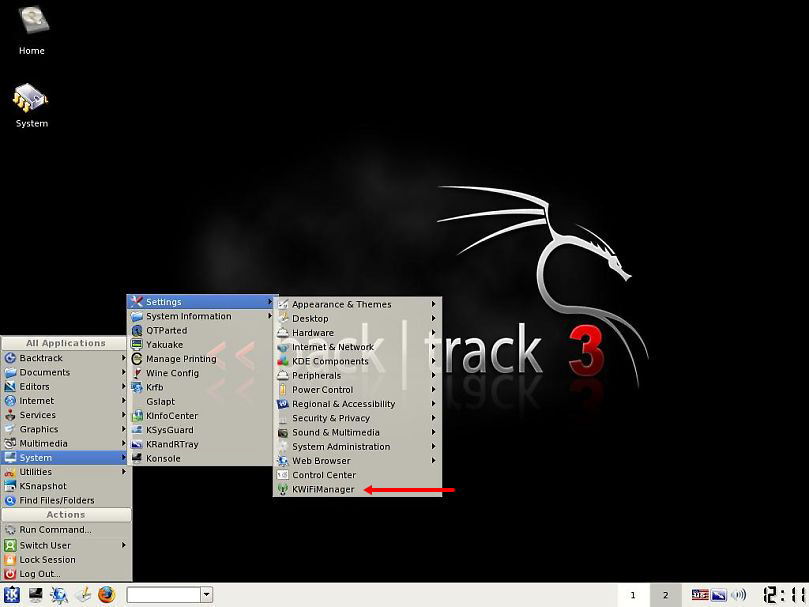
Task: Choose Sound & Multimedia settings
Action: [357, 433]
